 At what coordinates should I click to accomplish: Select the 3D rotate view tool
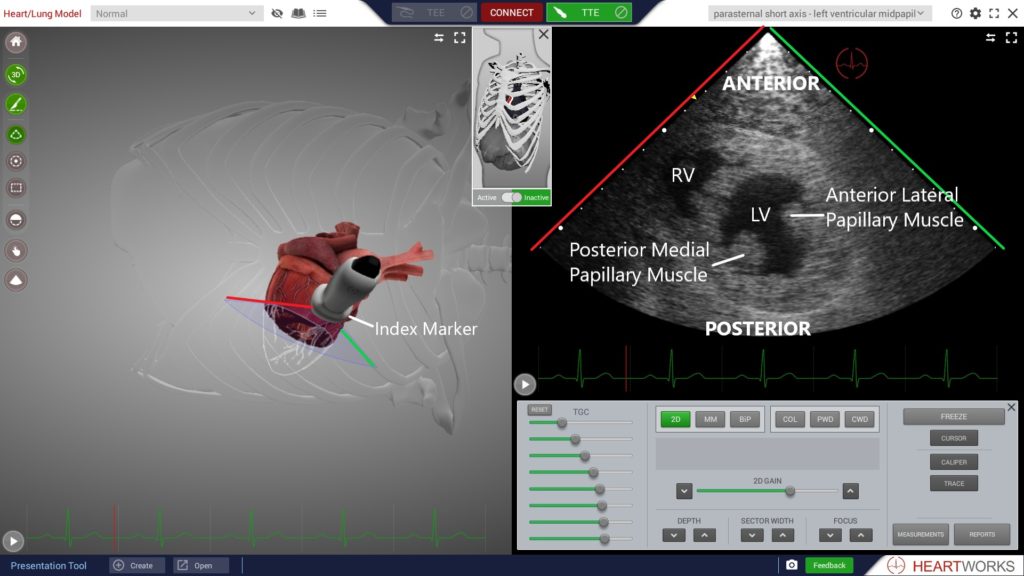pos(16,74)
